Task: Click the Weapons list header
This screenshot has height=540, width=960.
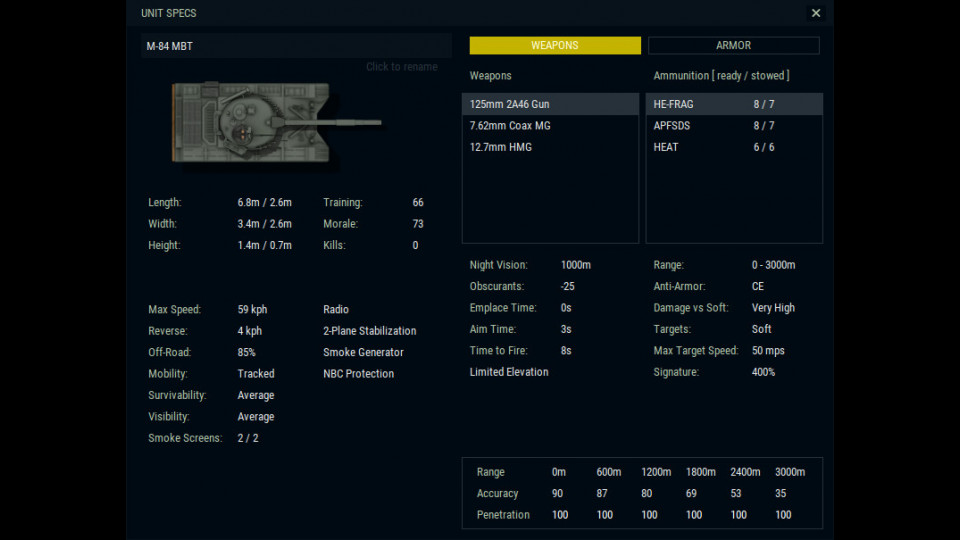Action: click(490, 75)
